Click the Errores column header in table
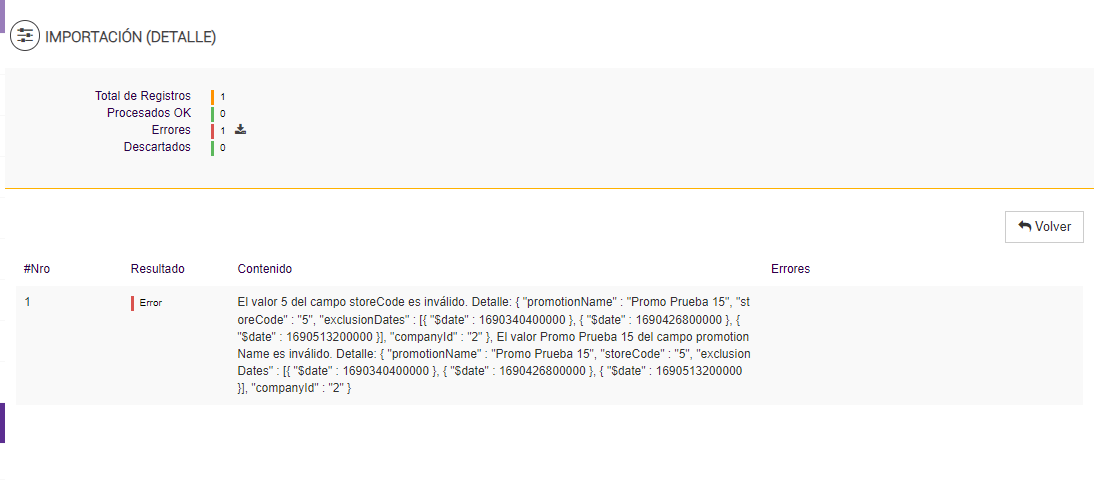 (x=790, y=269)
